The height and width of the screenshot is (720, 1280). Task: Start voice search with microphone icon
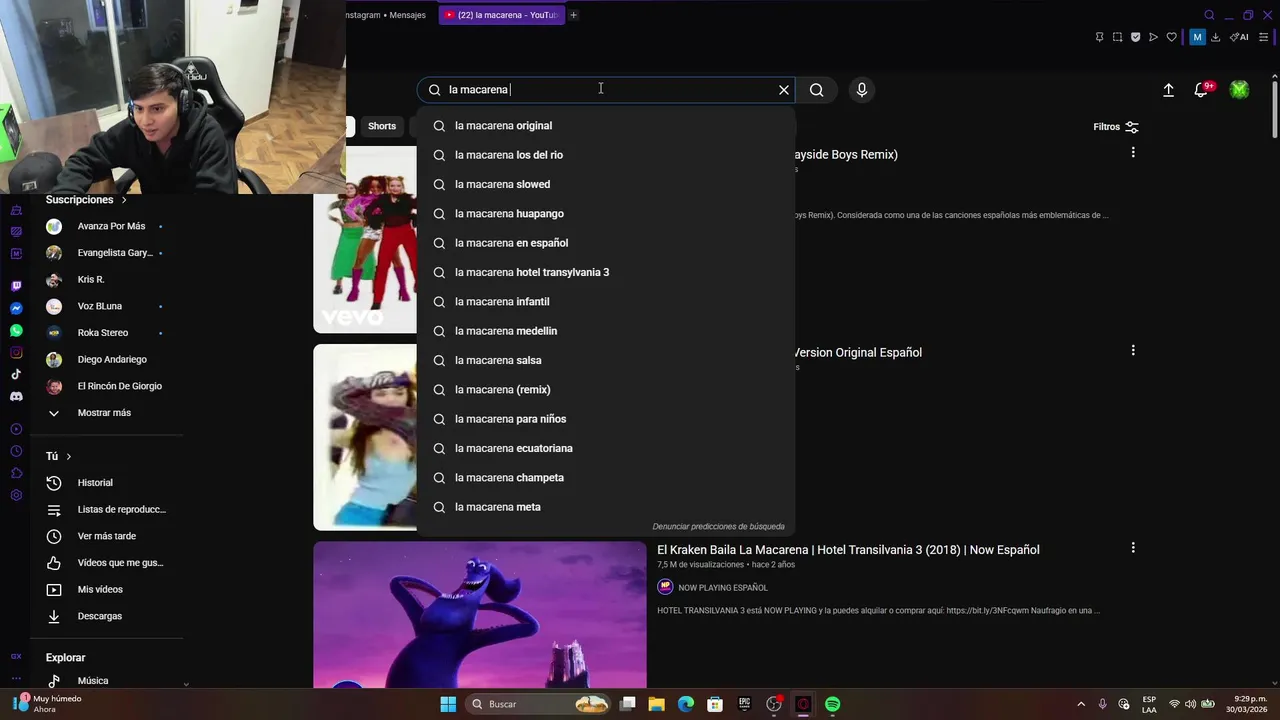pos(862,90)
